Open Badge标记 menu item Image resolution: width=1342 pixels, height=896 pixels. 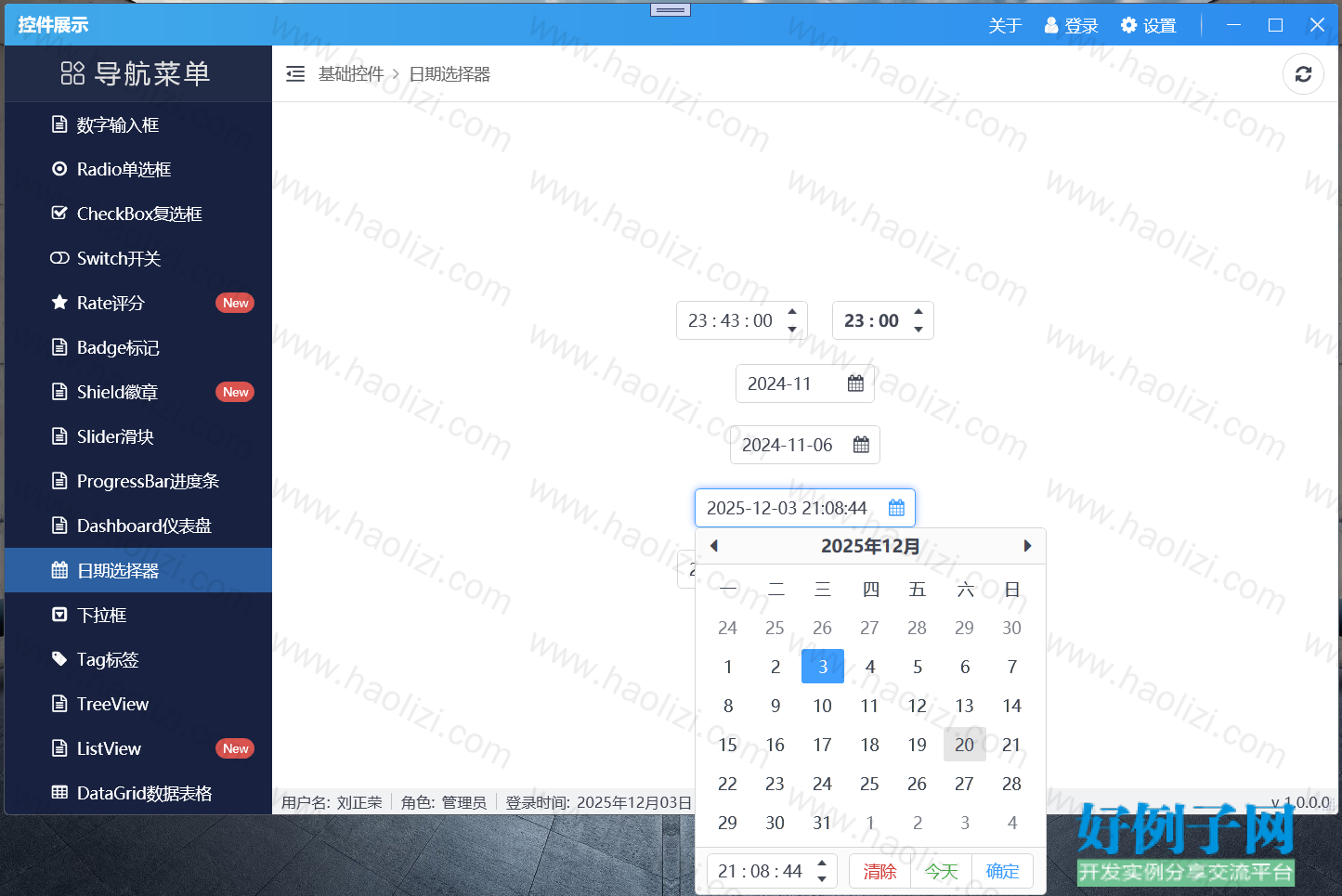click(x=138, y=347)
